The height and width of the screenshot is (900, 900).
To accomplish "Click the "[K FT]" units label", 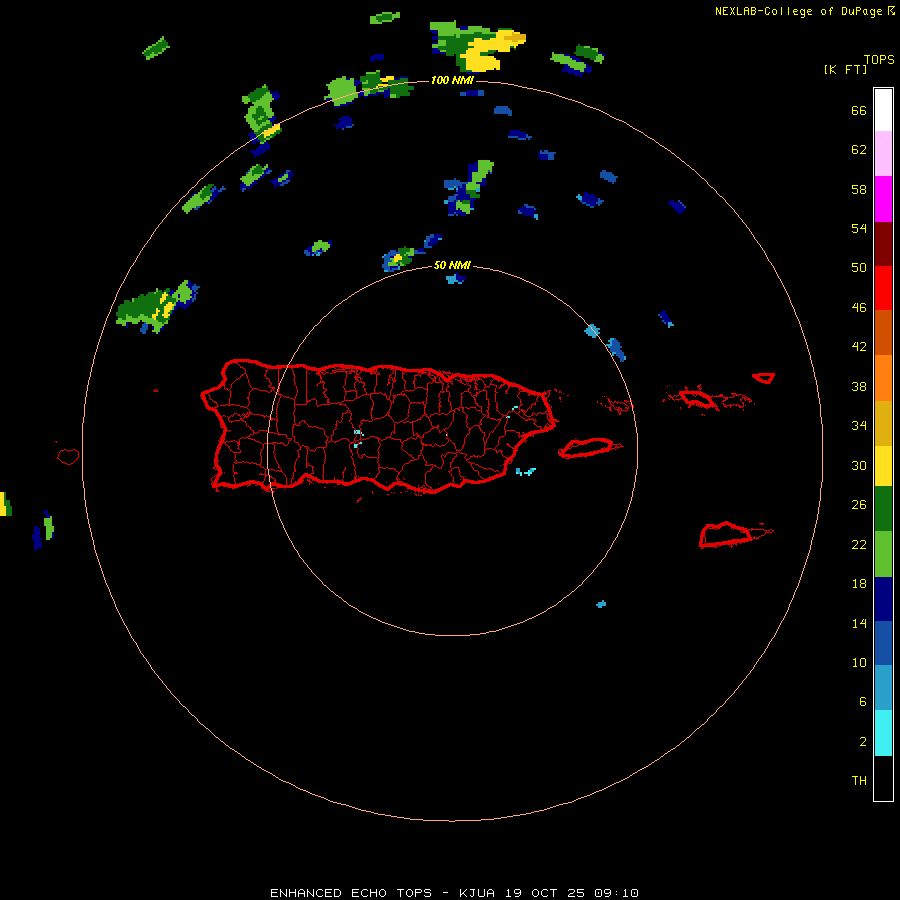I will (x=845, y=69).
